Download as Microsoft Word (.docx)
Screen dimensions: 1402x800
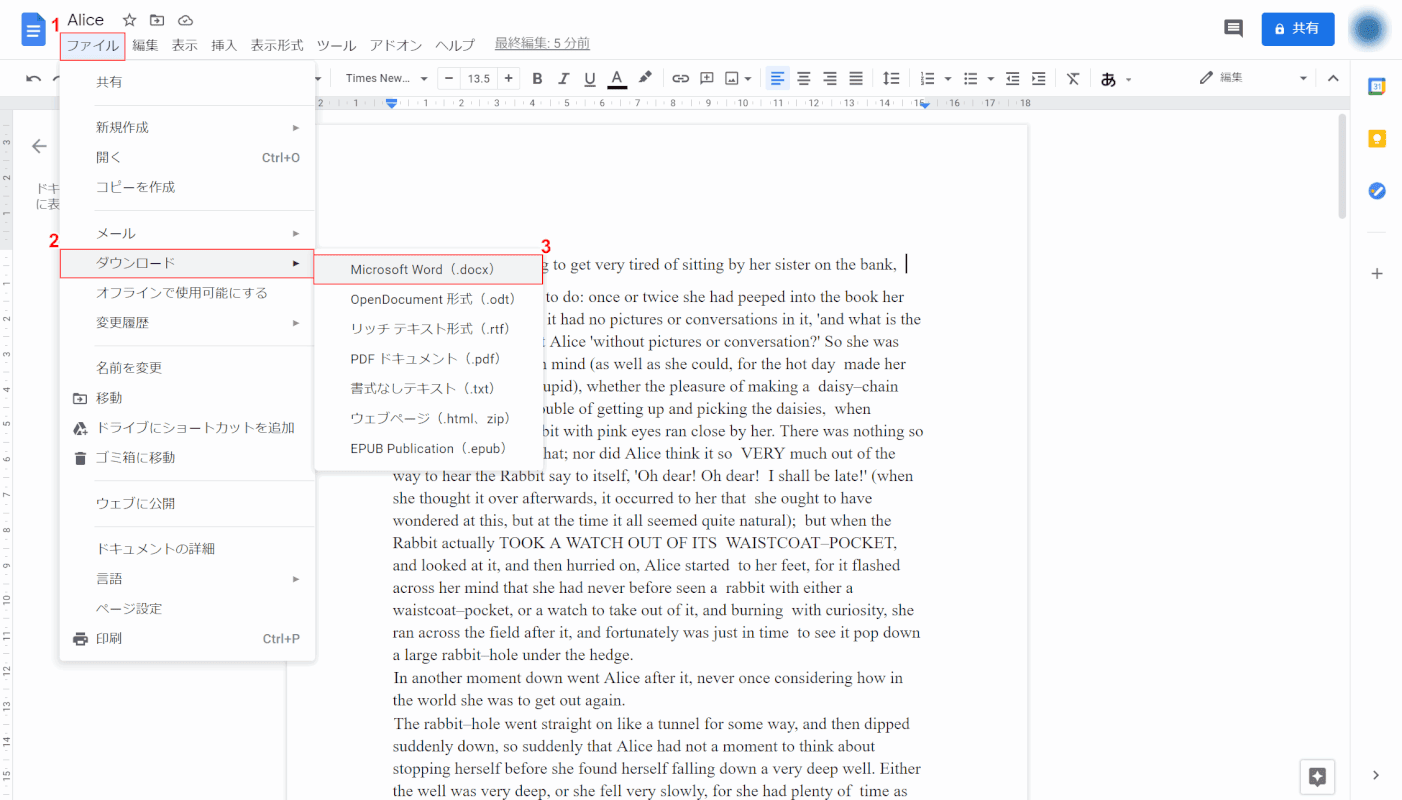pyautogui.click(x=428, y=269)
